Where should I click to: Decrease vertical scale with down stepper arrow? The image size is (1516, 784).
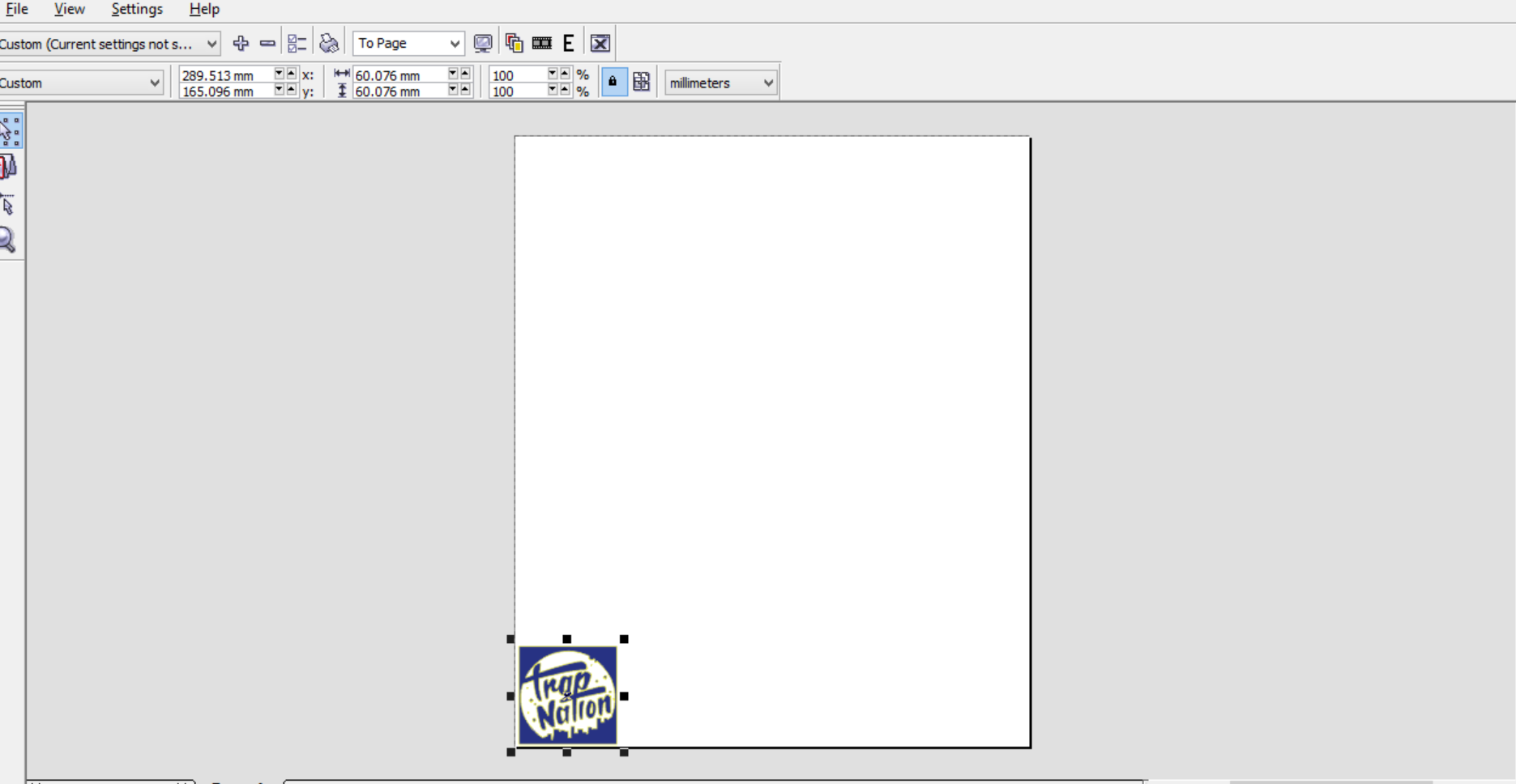553,90
